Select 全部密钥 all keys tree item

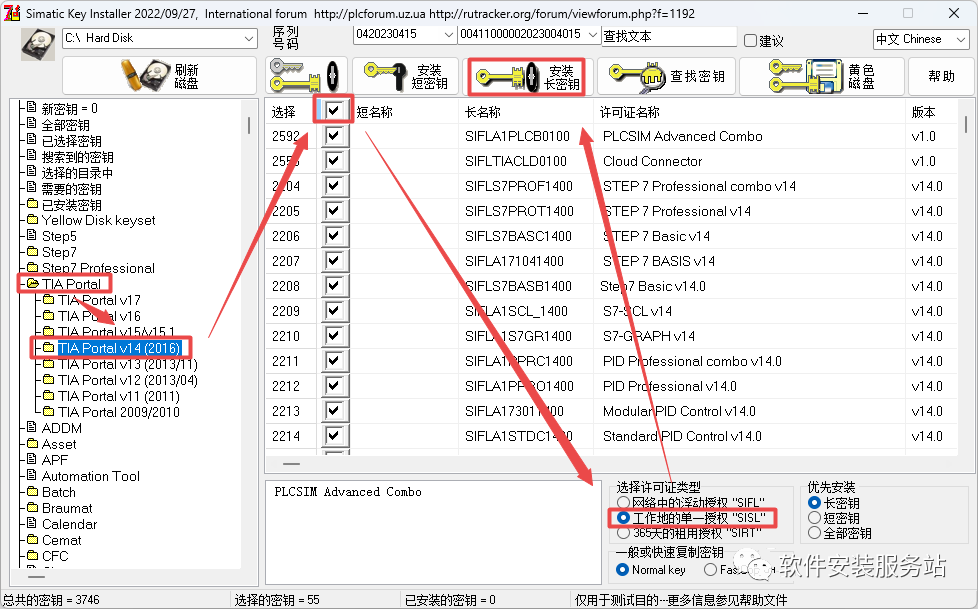tap(65, 125)
